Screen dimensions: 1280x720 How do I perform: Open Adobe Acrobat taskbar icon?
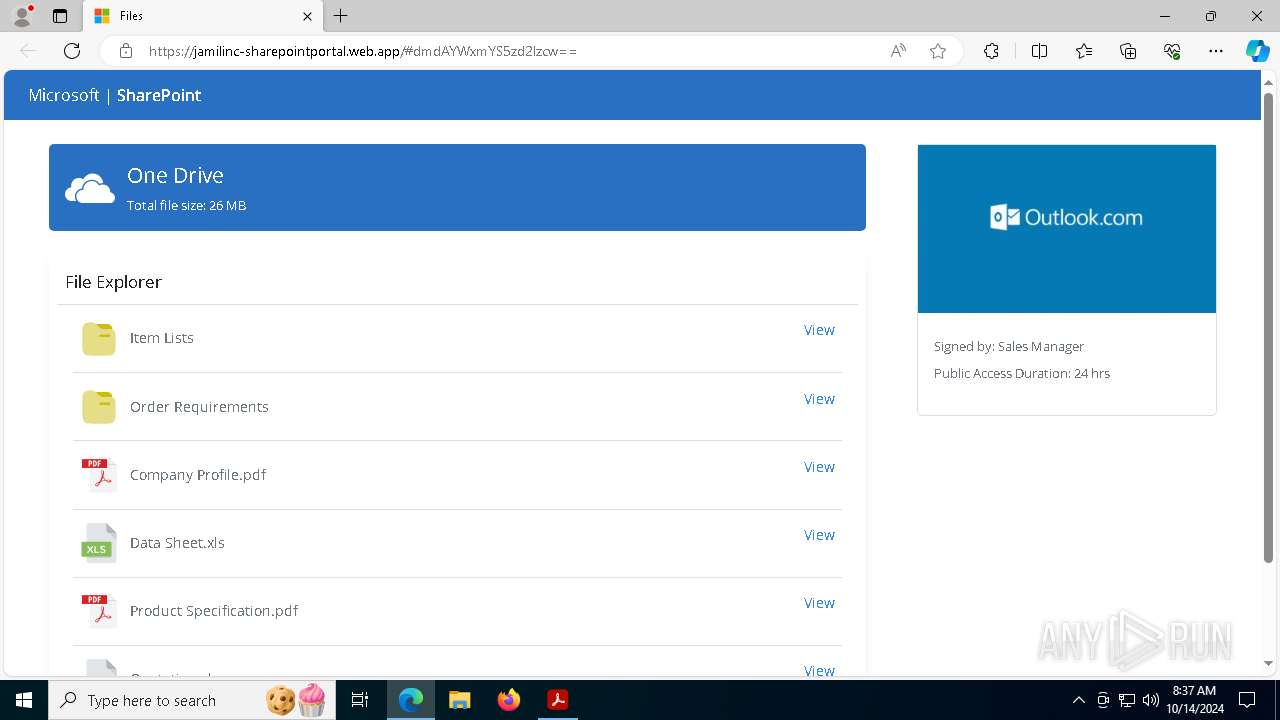click(558, 700)
